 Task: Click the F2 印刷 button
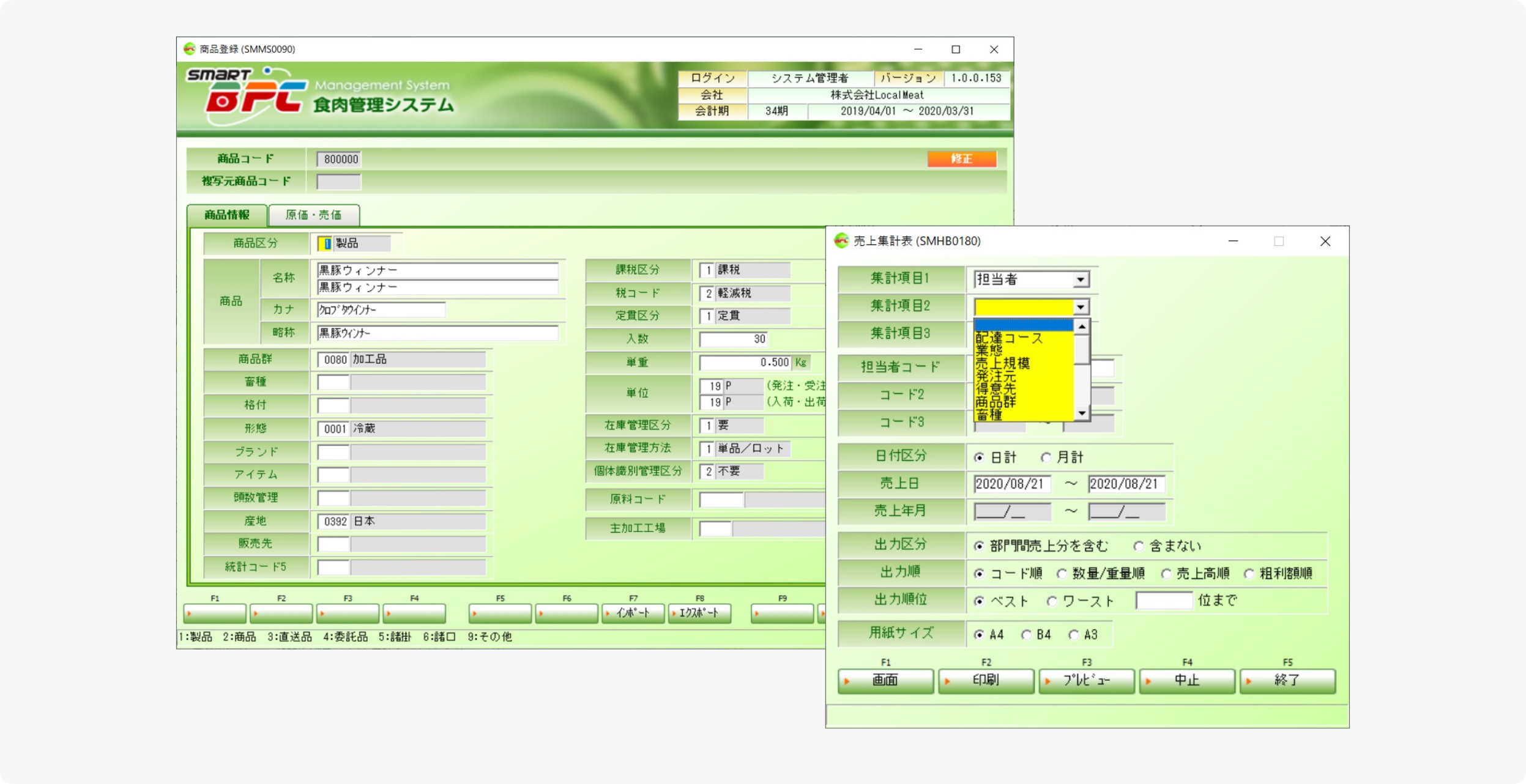(986, 681)
